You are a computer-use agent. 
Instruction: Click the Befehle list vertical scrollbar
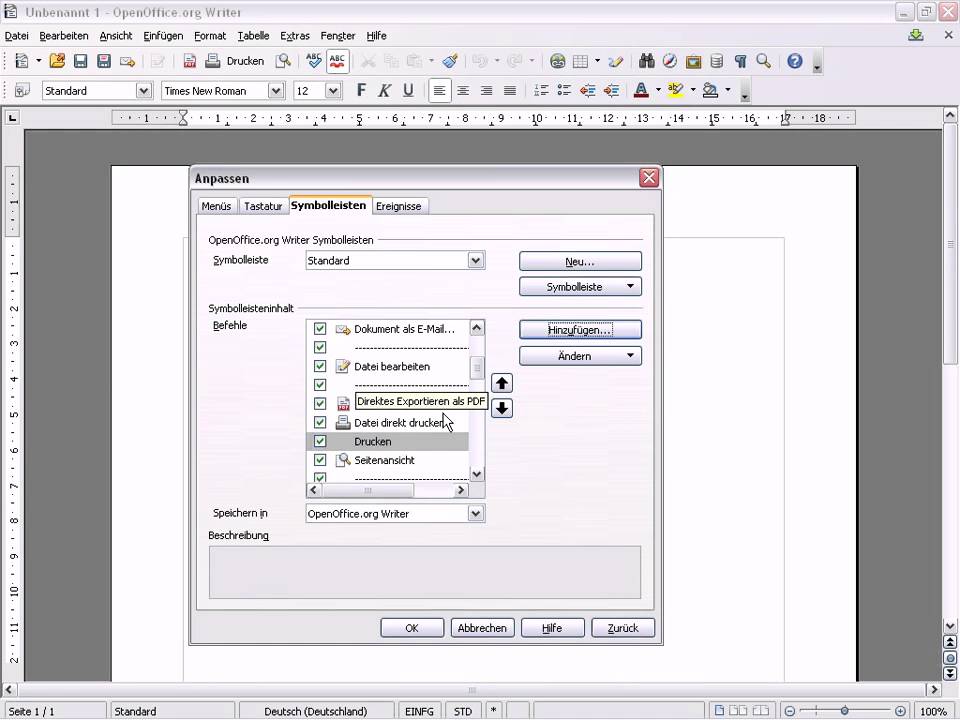coord(477,401)
